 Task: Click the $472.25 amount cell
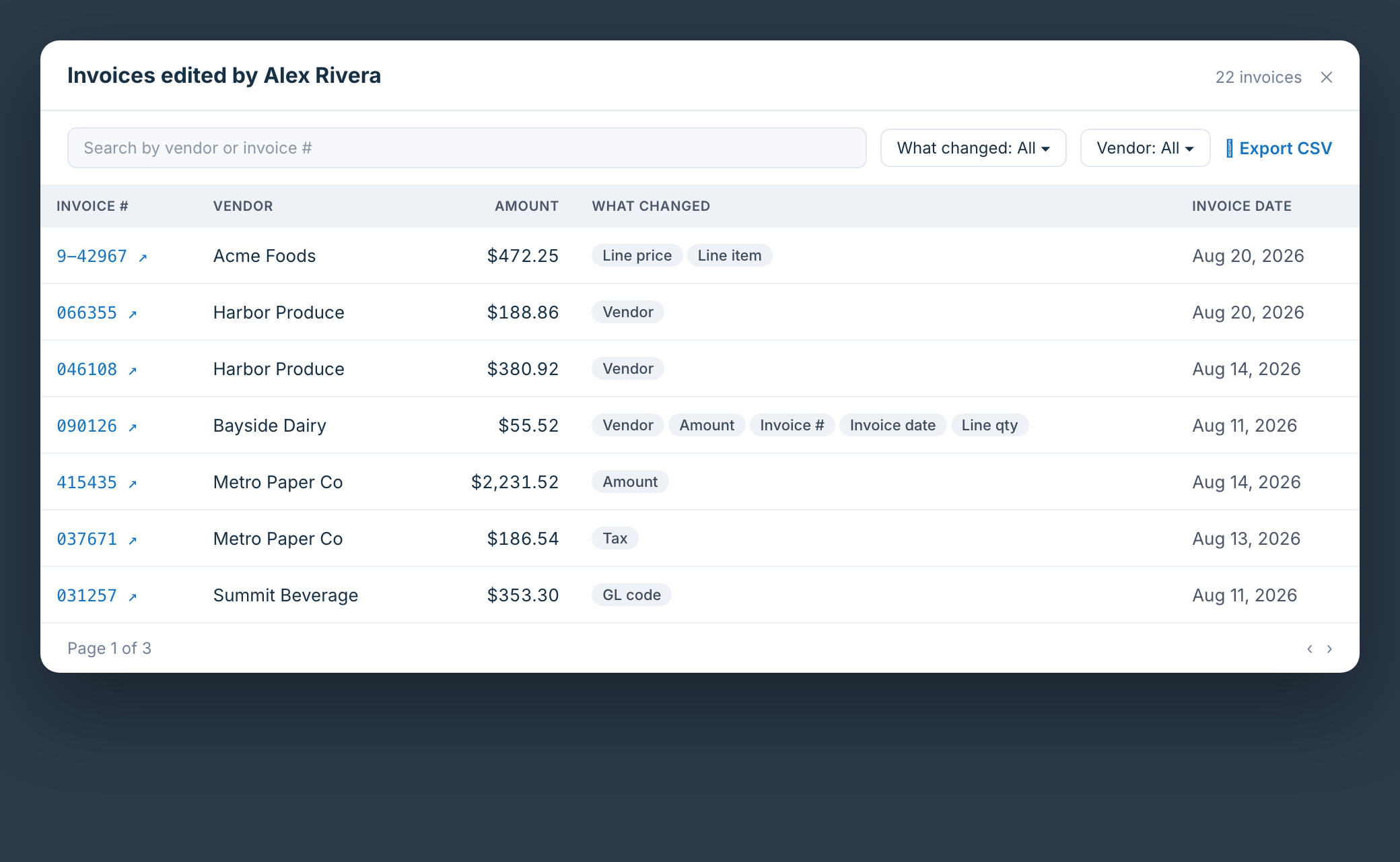click(x=523, y=256)
